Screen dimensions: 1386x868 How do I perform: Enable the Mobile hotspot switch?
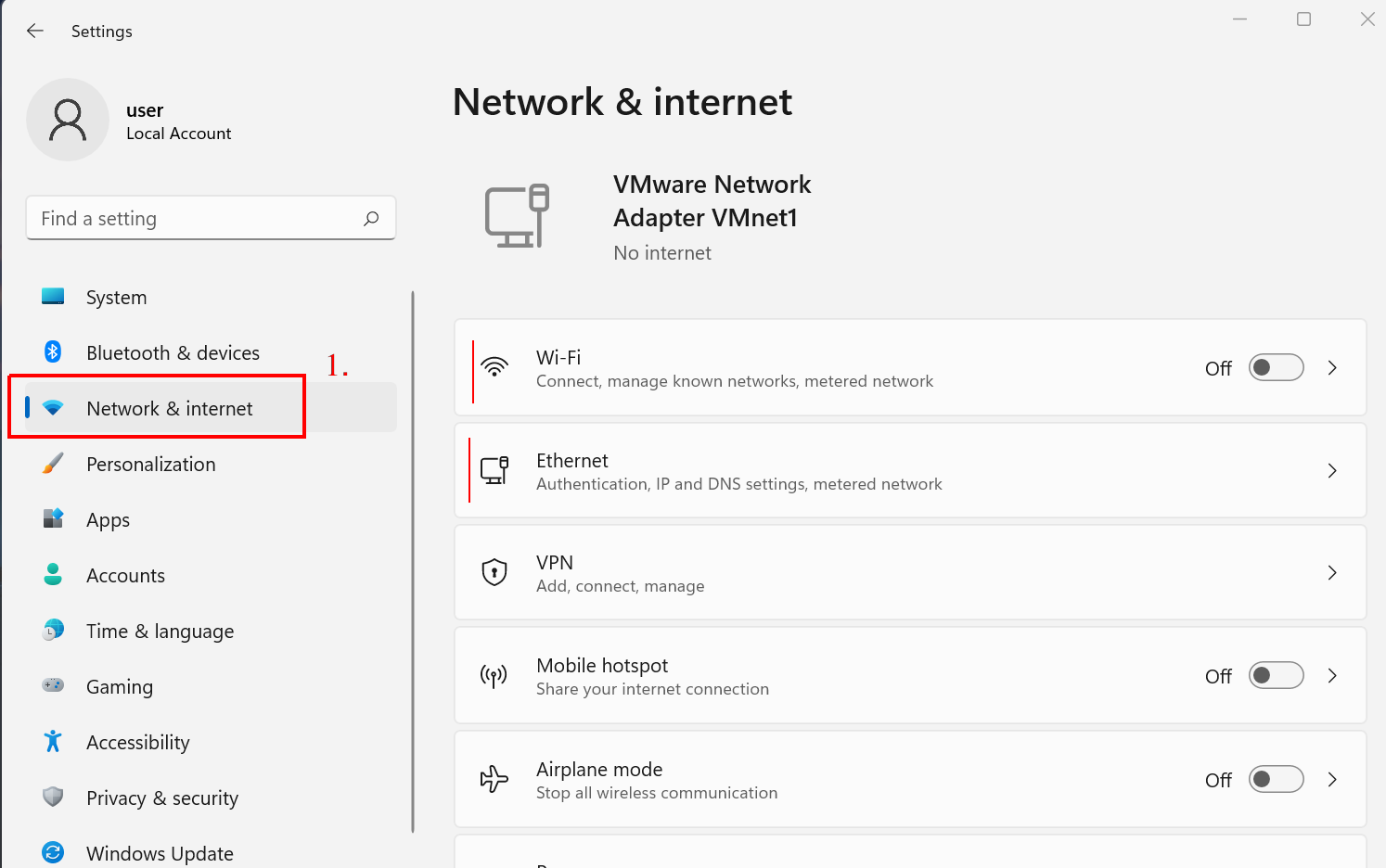pyautogui.click(x=1276, y=676)
